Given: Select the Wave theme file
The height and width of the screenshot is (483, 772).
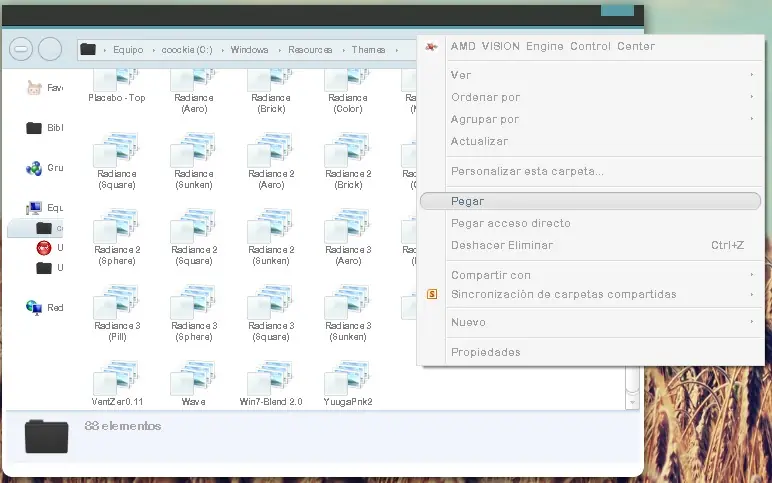Looking at the screenshot, I should (194, 384).
